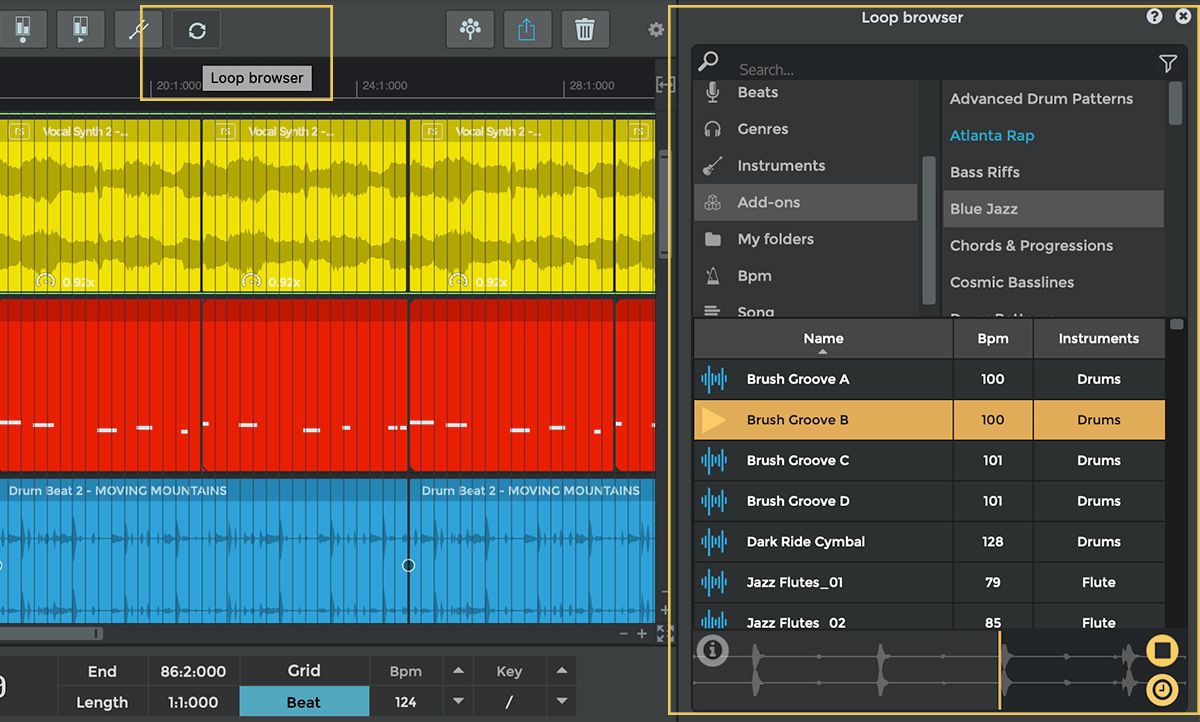This screenshot has width=1200, height=722.
Task: Click the timeline horizontal scrollbar thumb
Action: tap(50, 633)
